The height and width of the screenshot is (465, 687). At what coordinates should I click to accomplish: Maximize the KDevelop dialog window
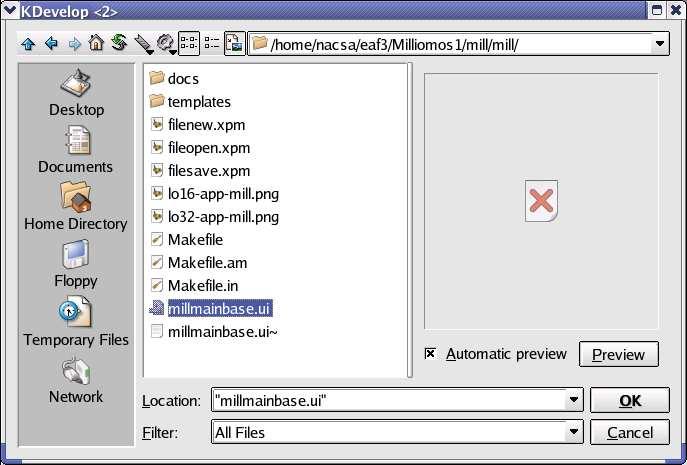657,10
